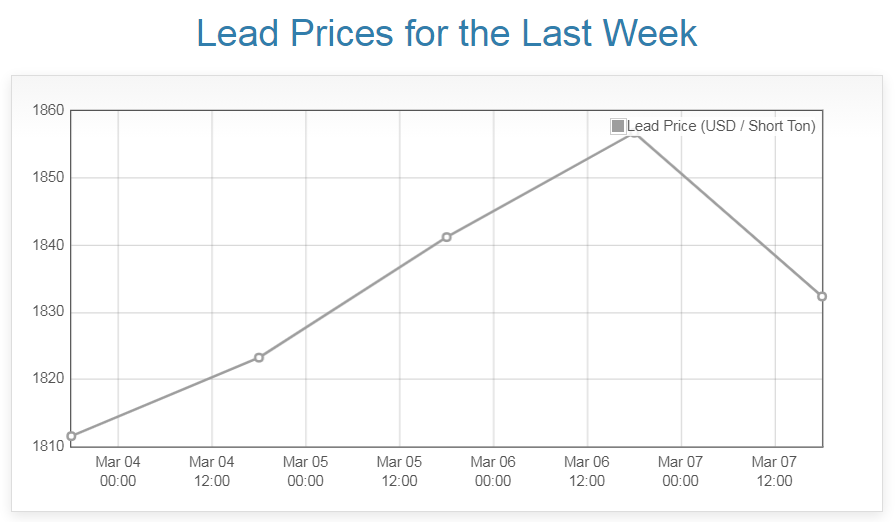Click the "Mar 06 12:00" x-axis label
Viewport: 895px width, 522px height.
coord(587,471)
